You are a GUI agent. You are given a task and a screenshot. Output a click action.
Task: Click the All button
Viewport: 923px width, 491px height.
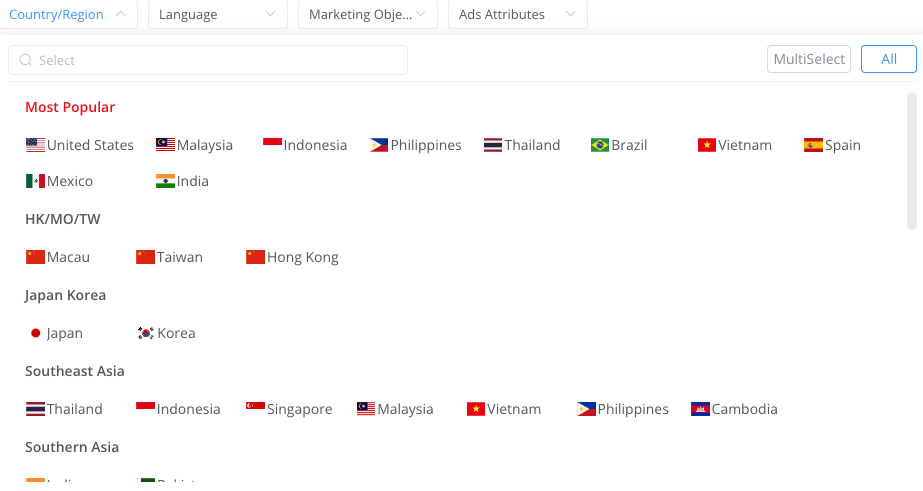pos(888,59)
